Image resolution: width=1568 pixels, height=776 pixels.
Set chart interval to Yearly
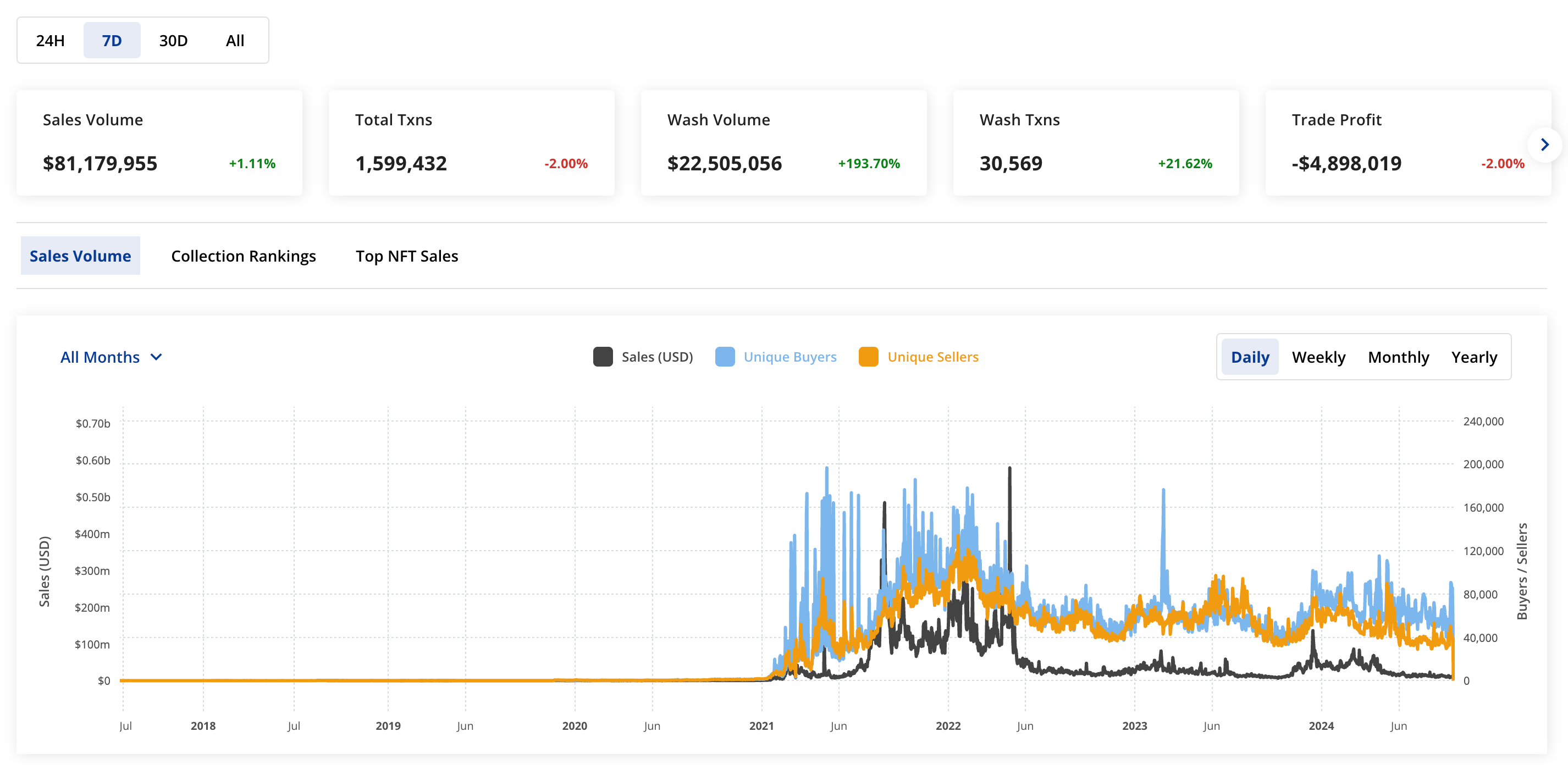coord(1473,357)
